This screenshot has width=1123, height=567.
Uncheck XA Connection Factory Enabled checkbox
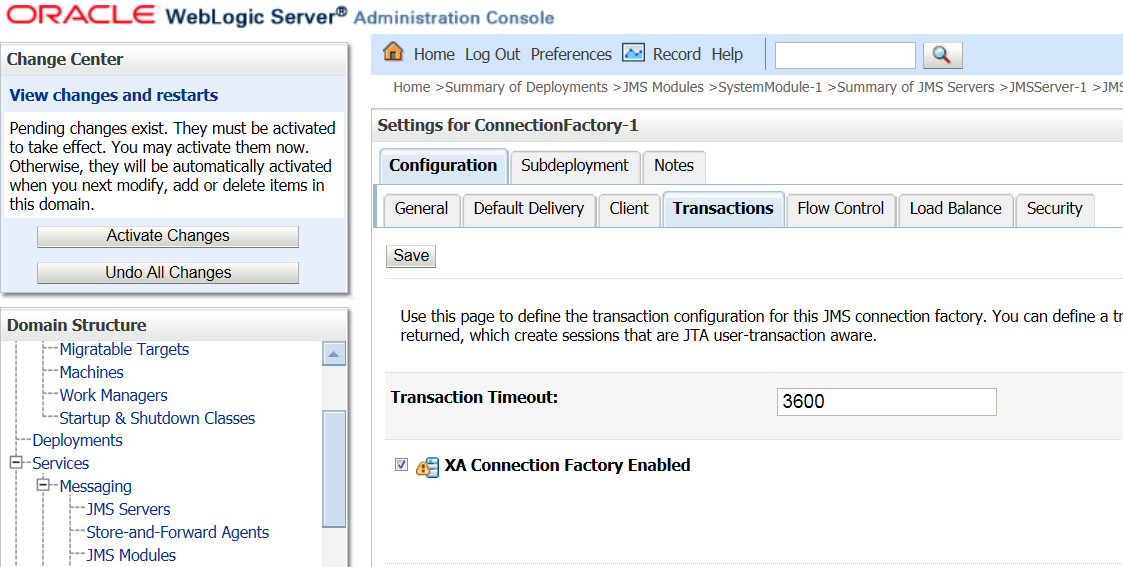click(401, 465)
